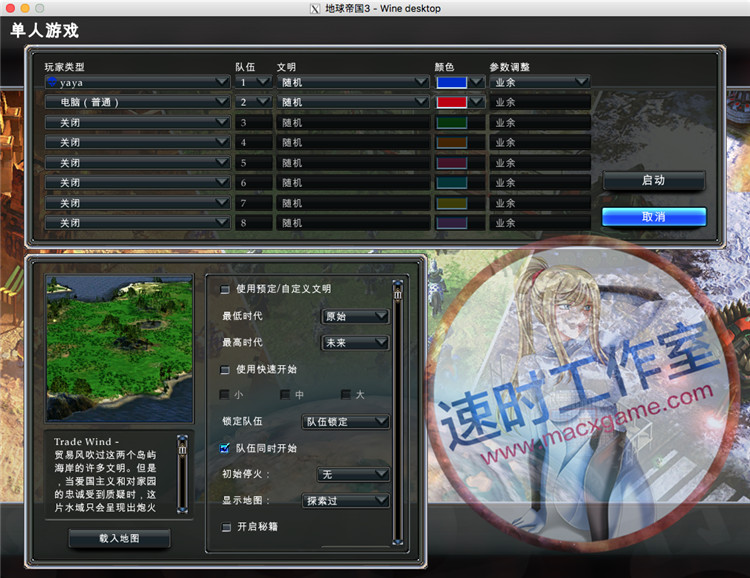
Task: Click the red color swatch for 电脑
Action: (x=452, y=102)
